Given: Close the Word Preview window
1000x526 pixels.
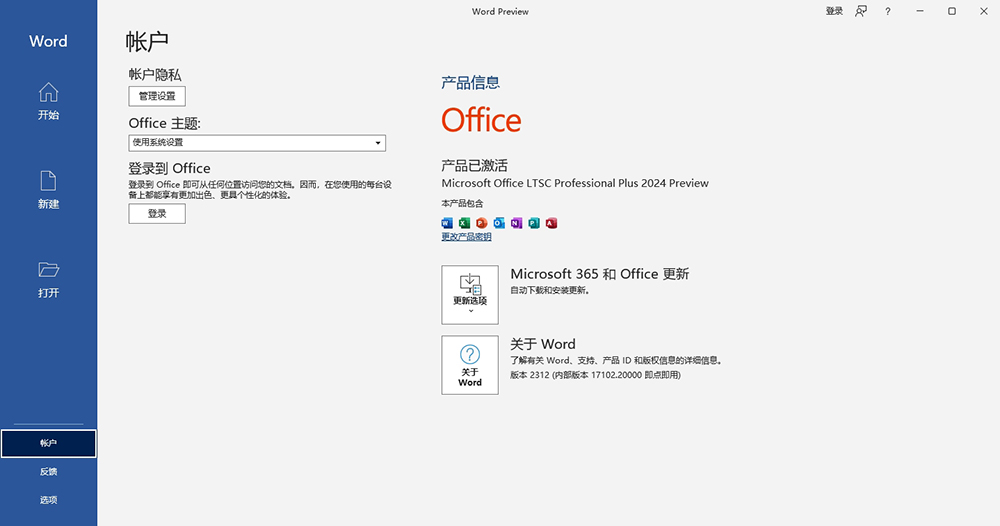Looking at the screenshot, I should (983, 11).
